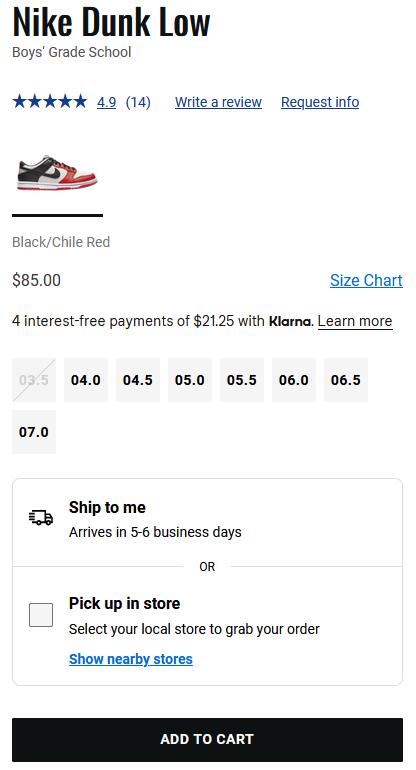Click the Request info link
The height and width of the screenshot is (770, 416).
(x=320, y=102)
